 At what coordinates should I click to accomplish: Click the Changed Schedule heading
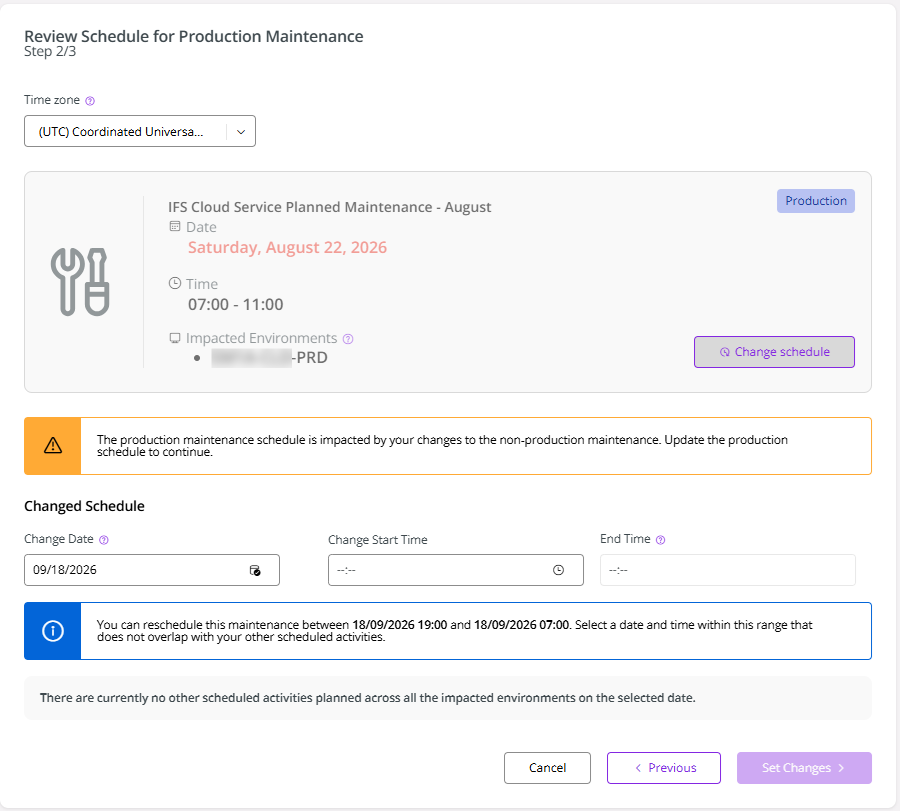coord(84,506)
